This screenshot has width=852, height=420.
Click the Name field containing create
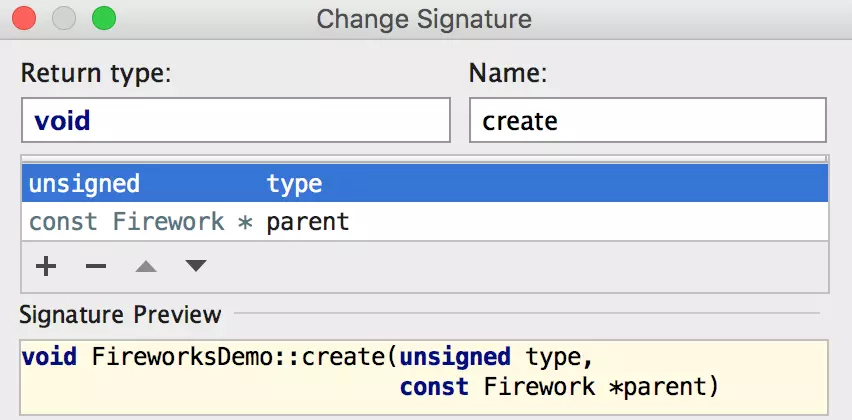click(x=647, y=121)
